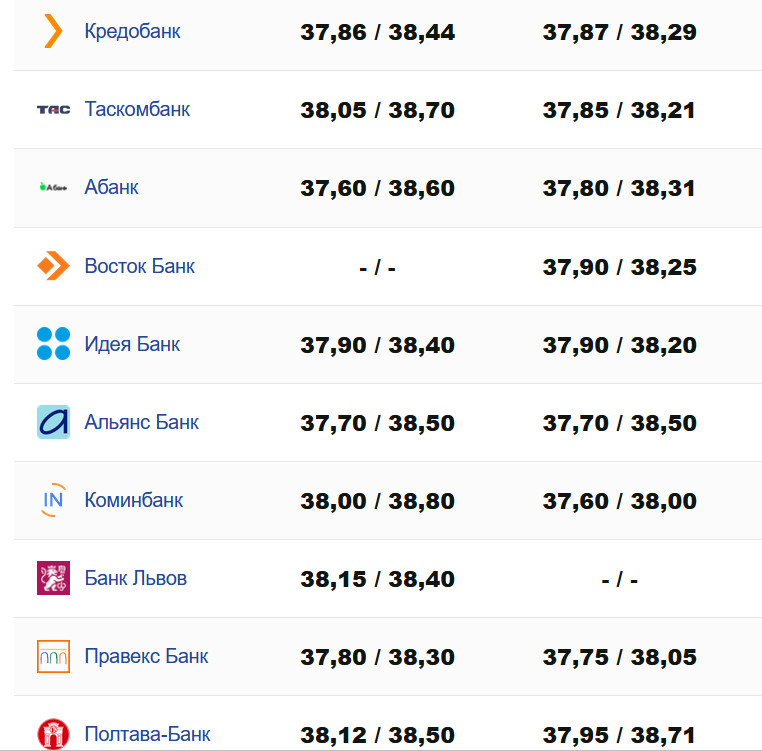Image resolution: width=762 pixels, height=751 pixels.
Task: Click the Идея Банк blue dots logo
Action: tap(53, 344)
